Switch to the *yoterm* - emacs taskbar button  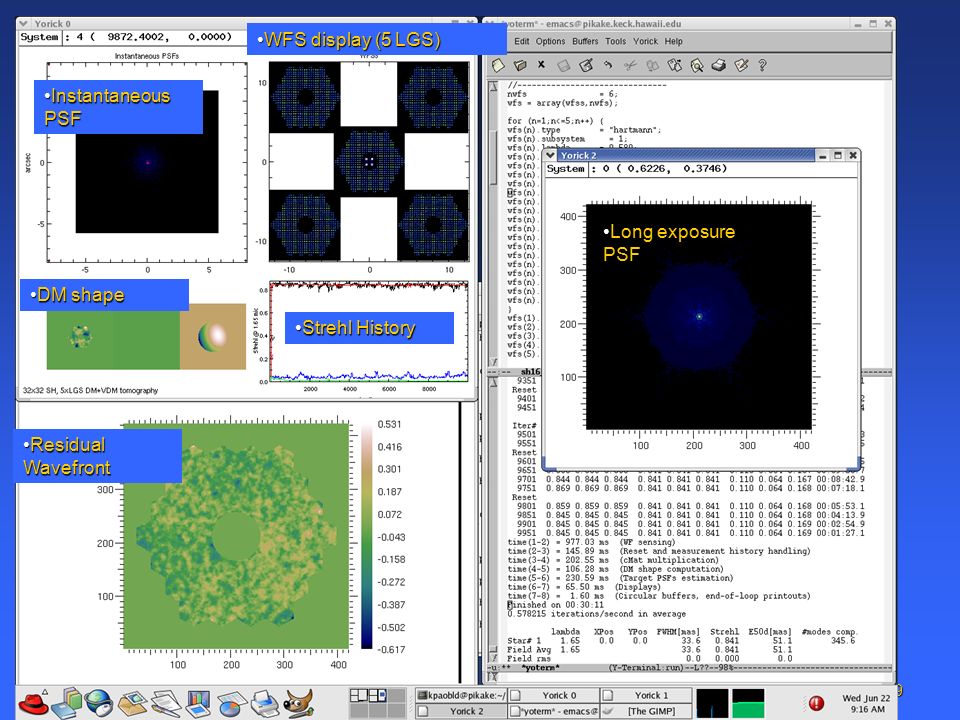pos(554,711)
